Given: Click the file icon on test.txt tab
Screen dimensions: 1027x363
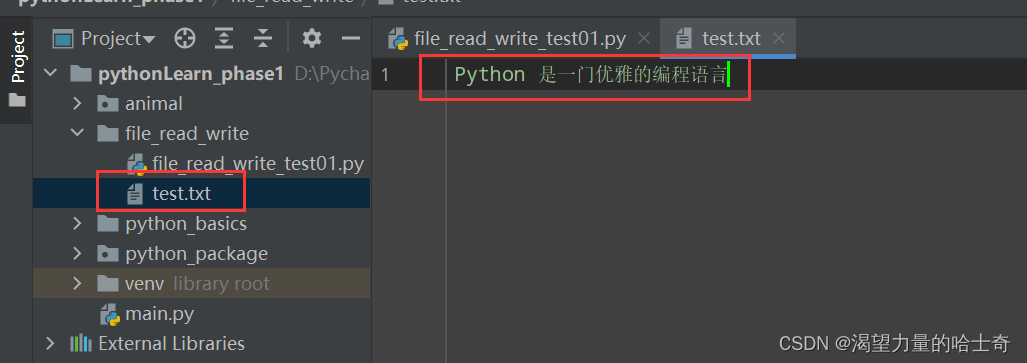Looking at the screenshot, I should click(684, 39).
